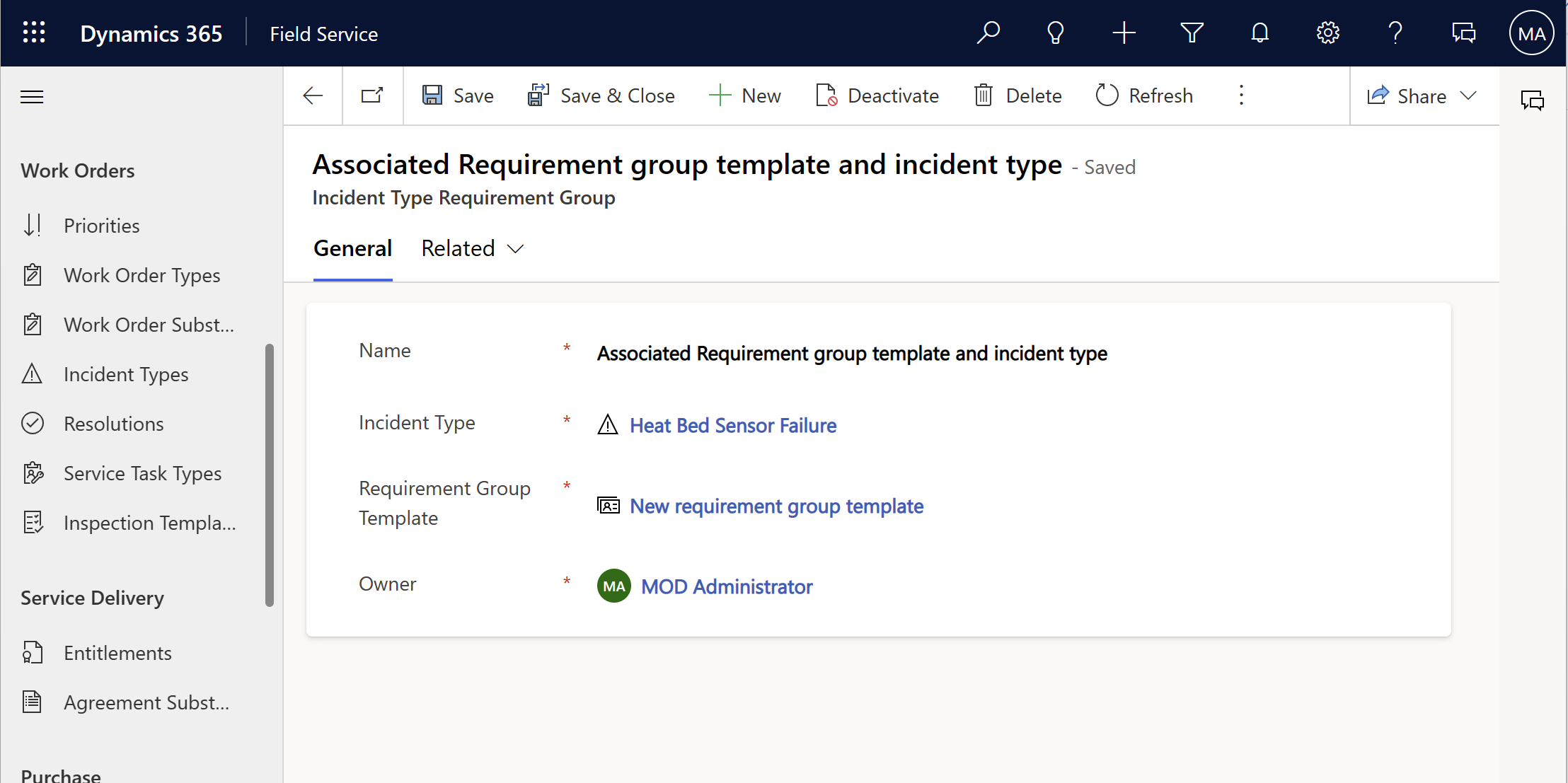Image resolution: width=1568 pixels, height=783 pixels.
Task: Open the Heat Bed Sensor Failure link
Action: [733, 425]
